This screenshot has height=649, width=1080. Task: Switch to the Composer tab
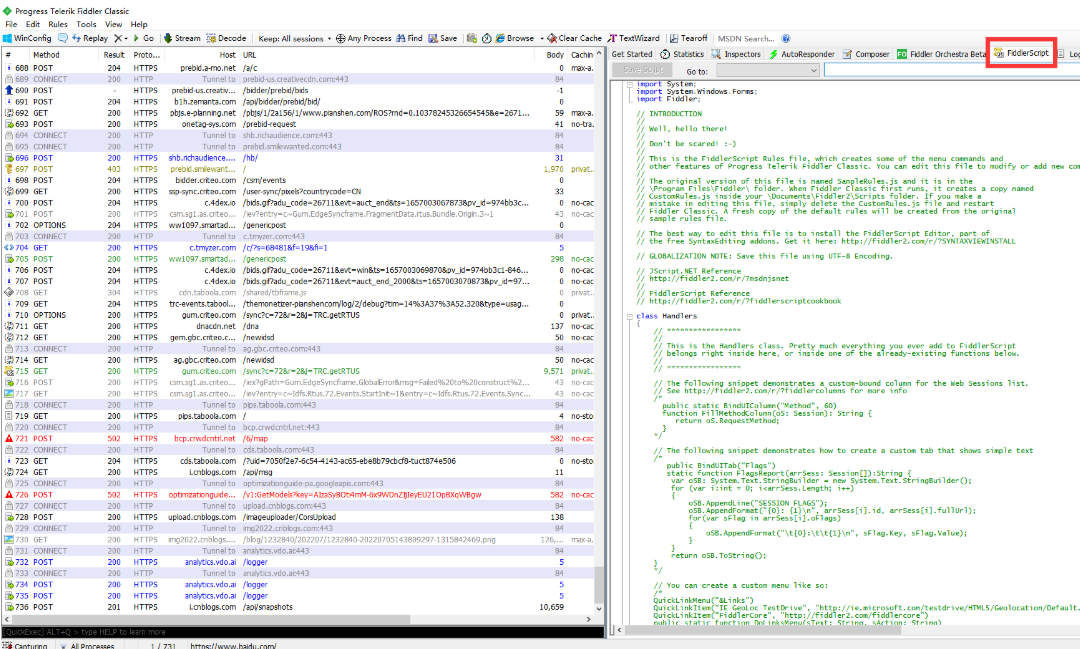tap(866, 54)
